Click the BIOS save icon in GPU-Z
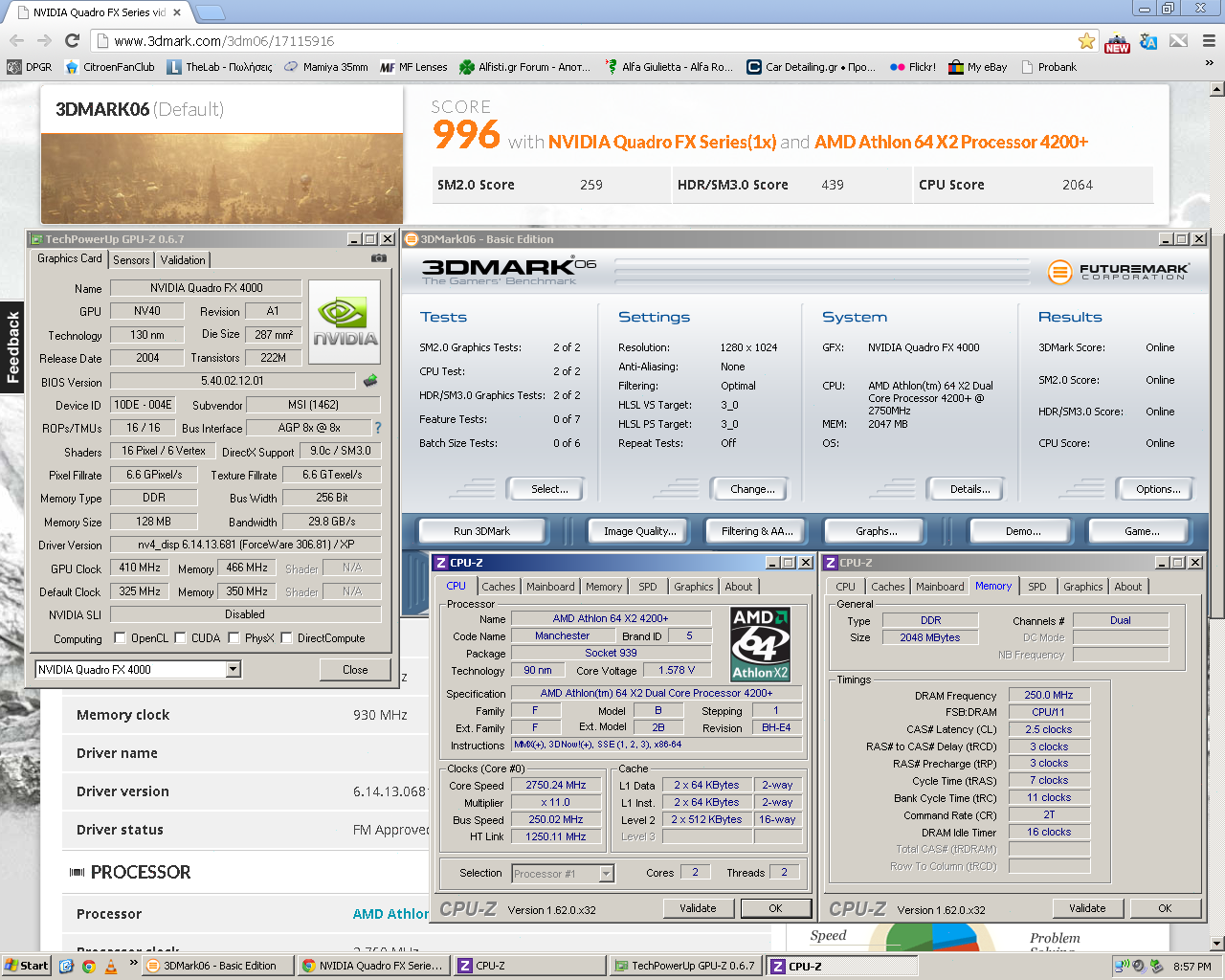Image resolution: width=1225 pixels, height=980 pixels. click(x=371, y=381)
